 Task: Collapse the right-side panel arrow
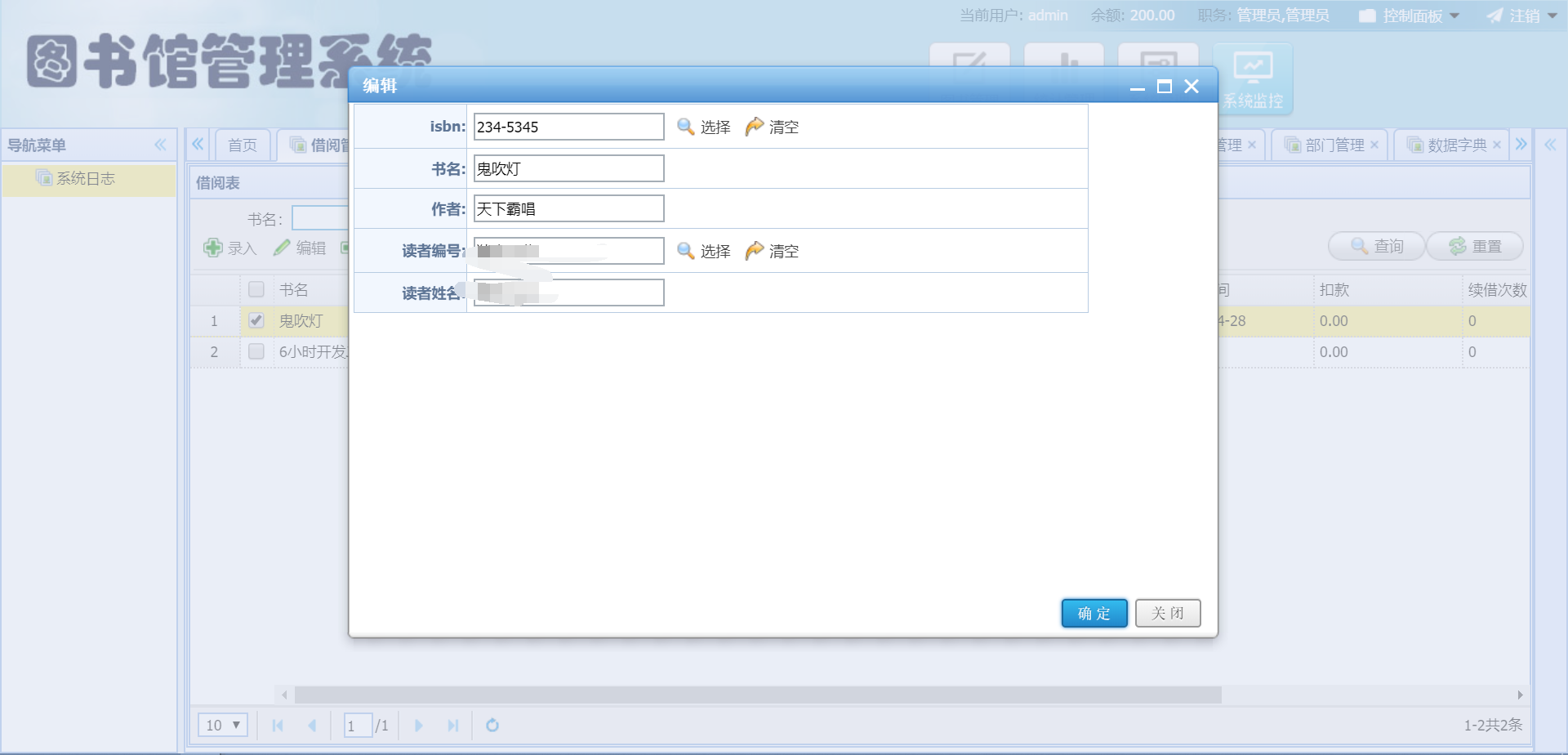[x=1550, y=145]
